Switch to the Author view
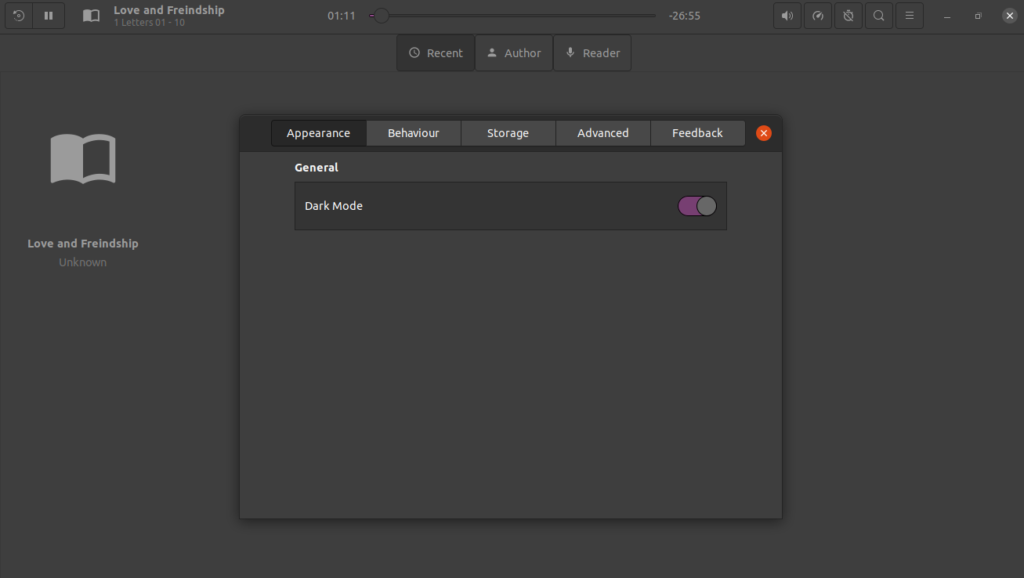Image resolution: width=1024 pixels, height=578 pixels. [x=514, y=53]
